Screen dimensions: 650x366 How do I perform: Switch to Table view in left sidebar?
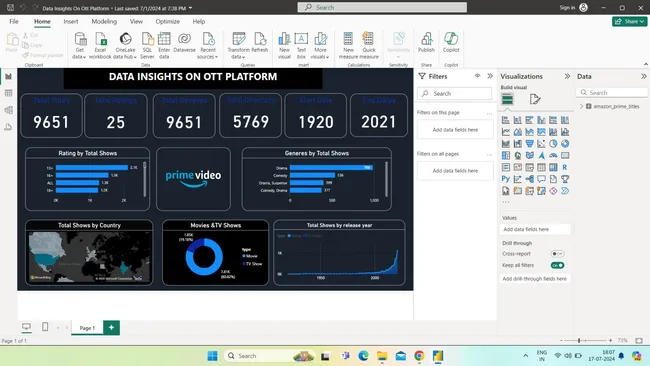coord(8,93)
